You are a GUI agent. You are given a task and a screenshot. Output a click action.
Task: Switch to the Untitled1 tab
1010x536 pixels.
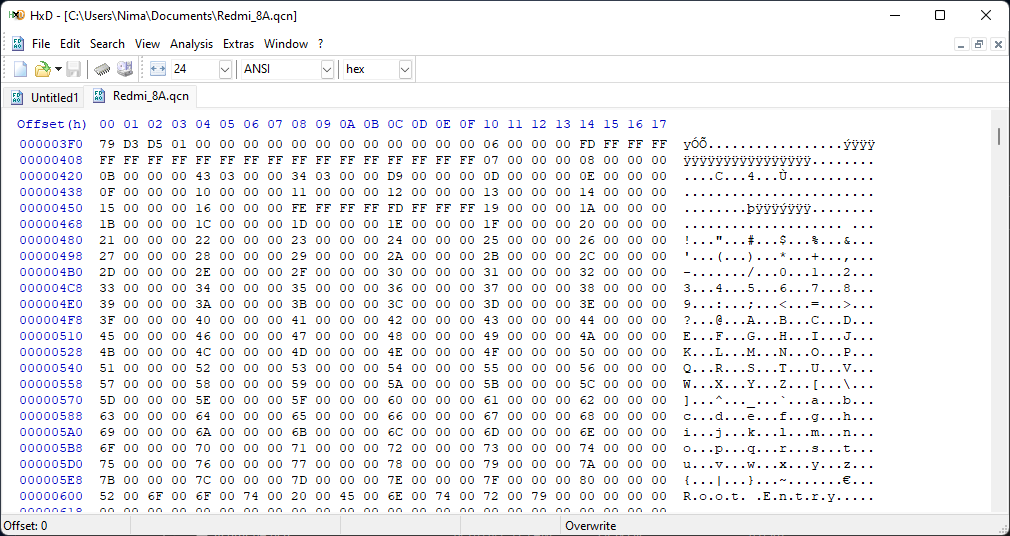(x=45, y=97)
